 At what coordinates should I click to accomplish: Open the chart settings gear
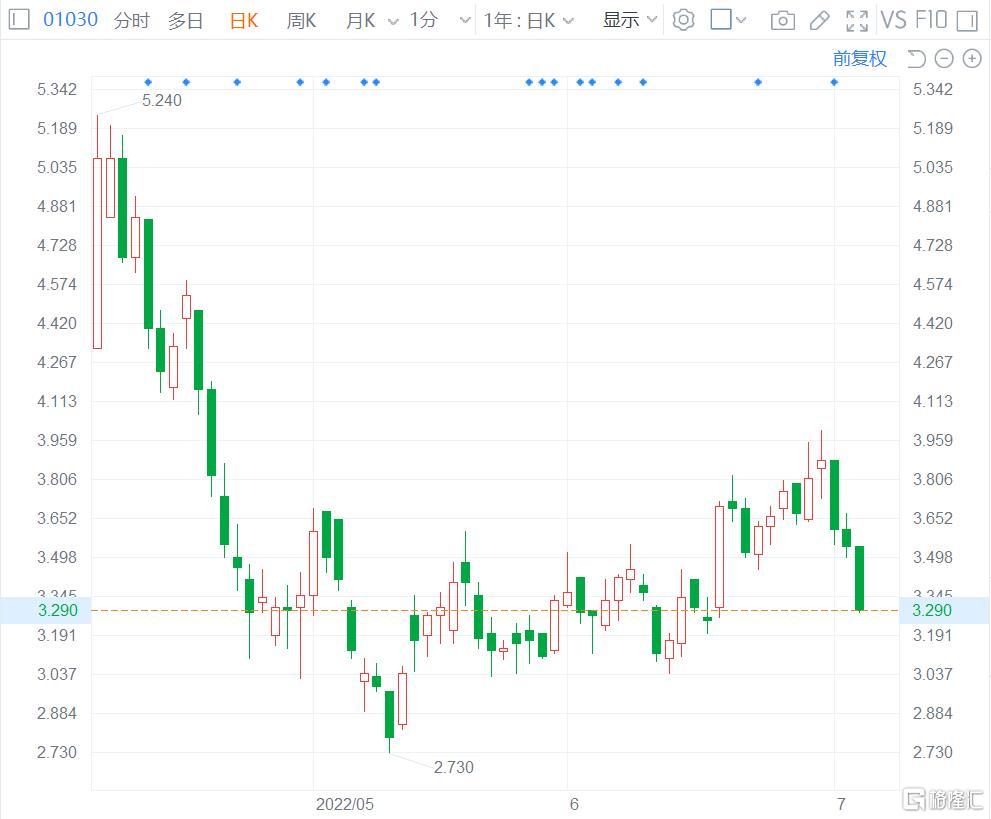coord(683,20)
